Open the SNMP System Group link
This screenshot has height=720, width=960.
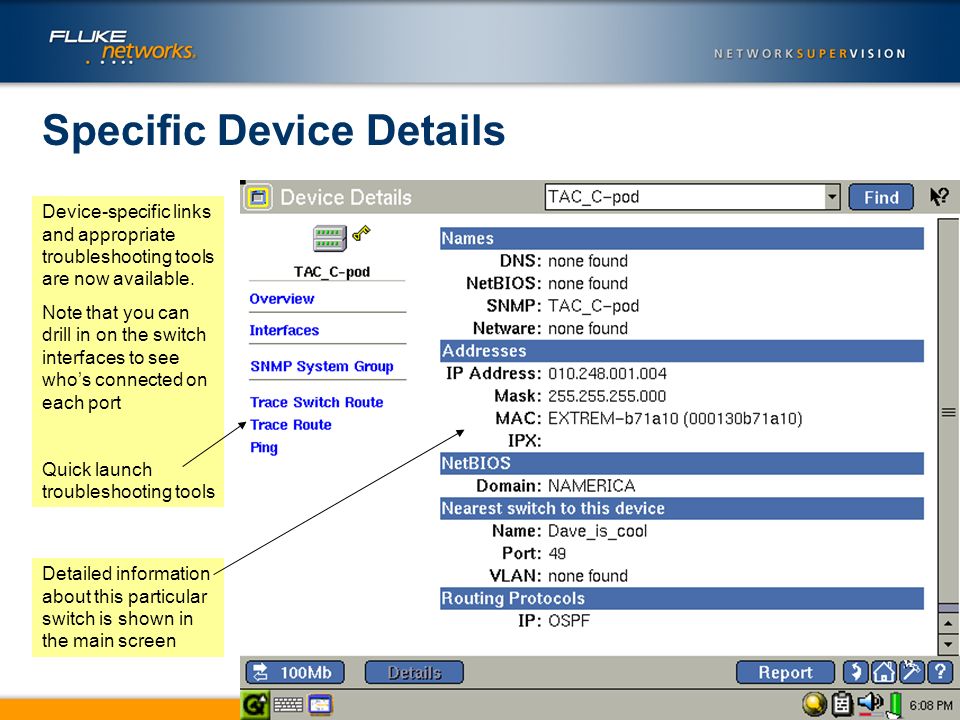pyautogui.click(x=321, y=366)
